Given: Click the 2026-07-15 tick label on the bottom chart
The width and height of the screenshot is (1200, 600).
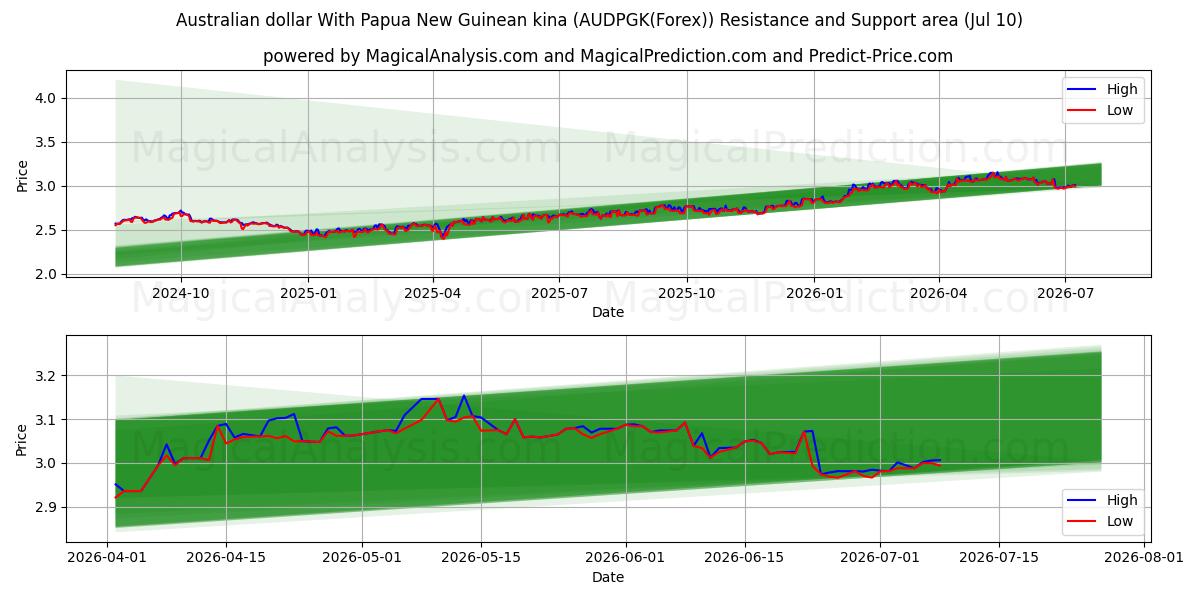Looking at the screenshot, I should click(999, 559).
